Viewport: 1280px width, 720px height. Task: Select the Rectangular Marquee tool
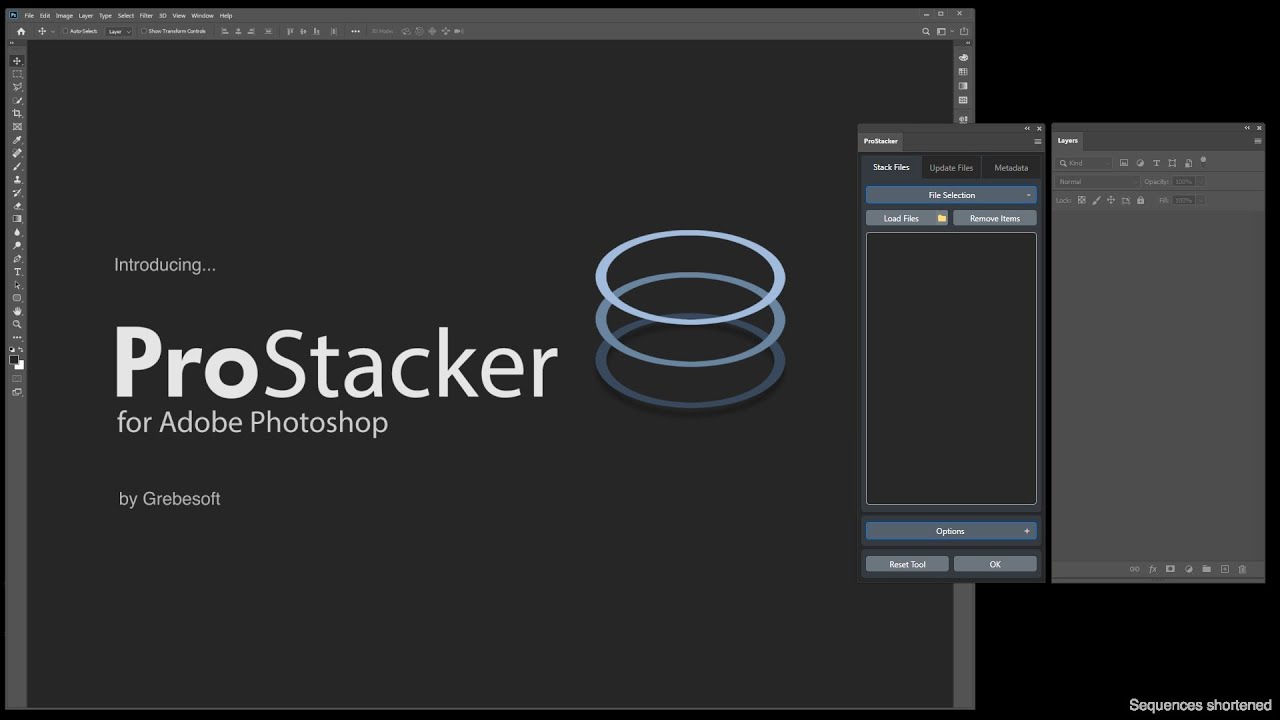17,74
